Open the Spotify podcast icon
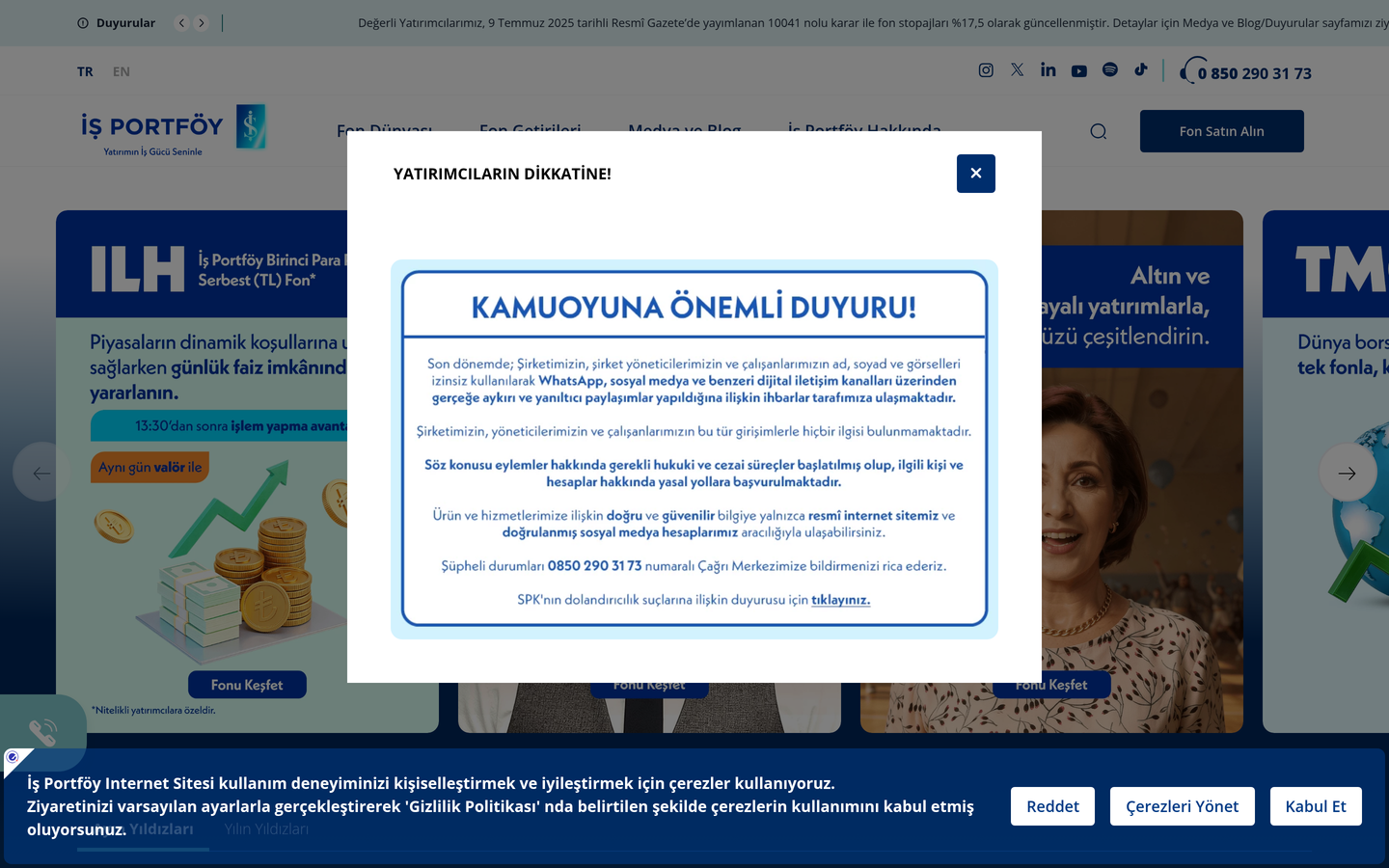Viewport: 1389px width, 868px height. click(1109, 69)
